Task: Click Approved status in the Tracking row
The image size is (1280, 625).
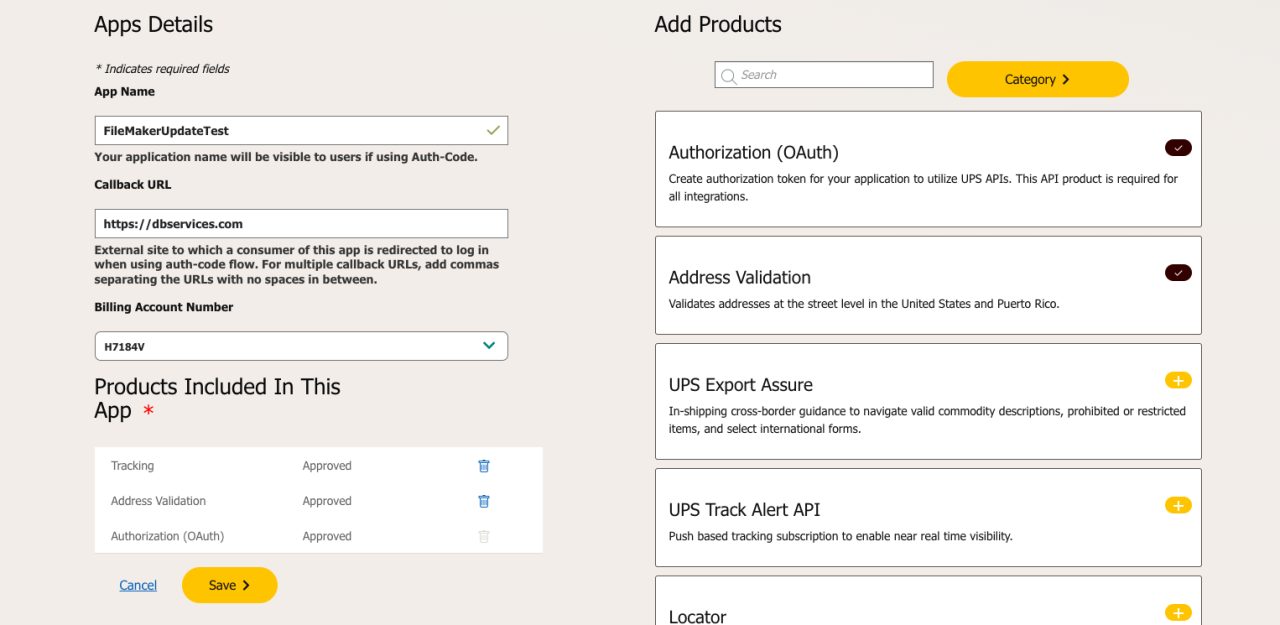Action: (x=327, y=466)
